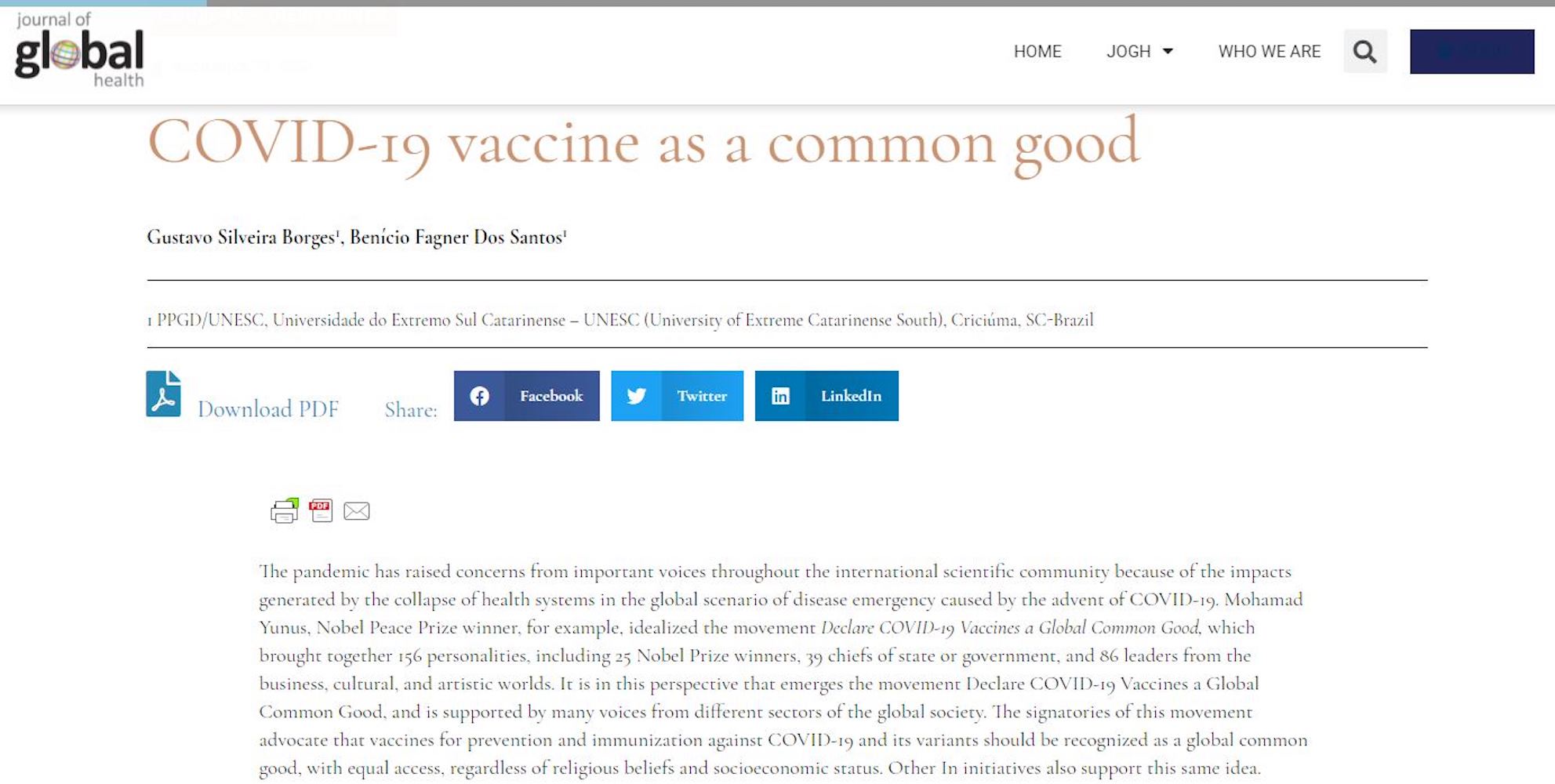Click the italic Declare COVID-19 Vaccines phrase

[x=1010, y=628]
